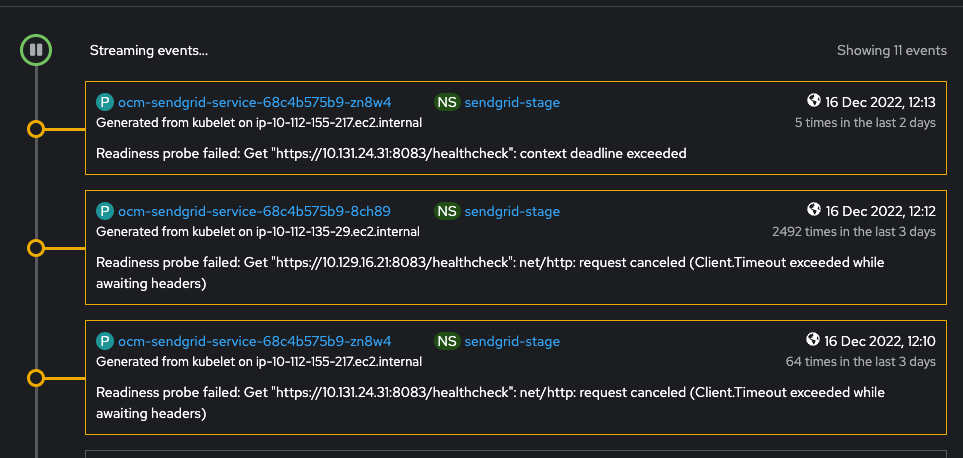Click the NS namespace badge in the first event
963x458 pixels.
click(447, 102)
